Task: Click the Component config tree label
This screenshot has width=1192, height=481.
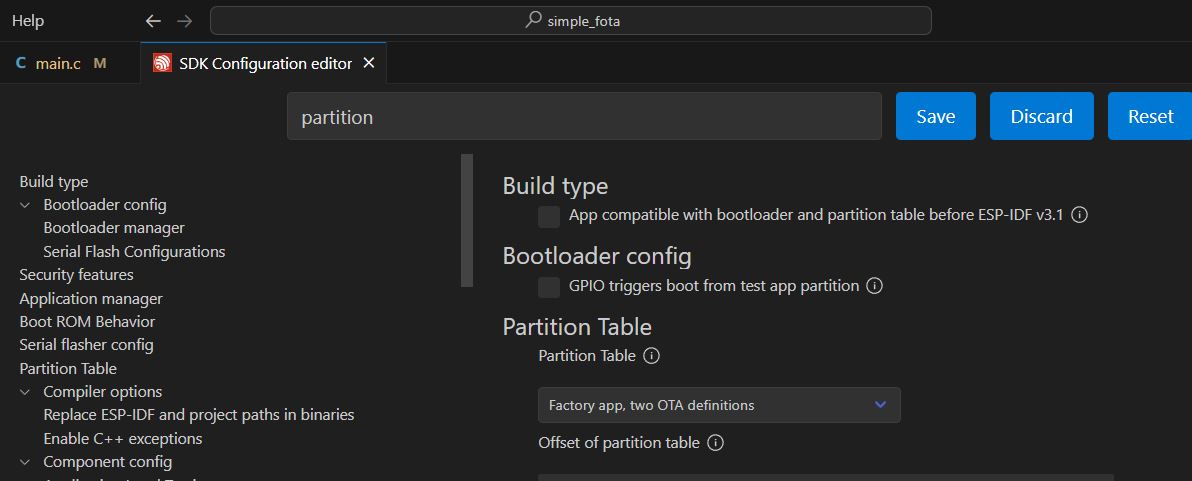Action: [107, 462]
